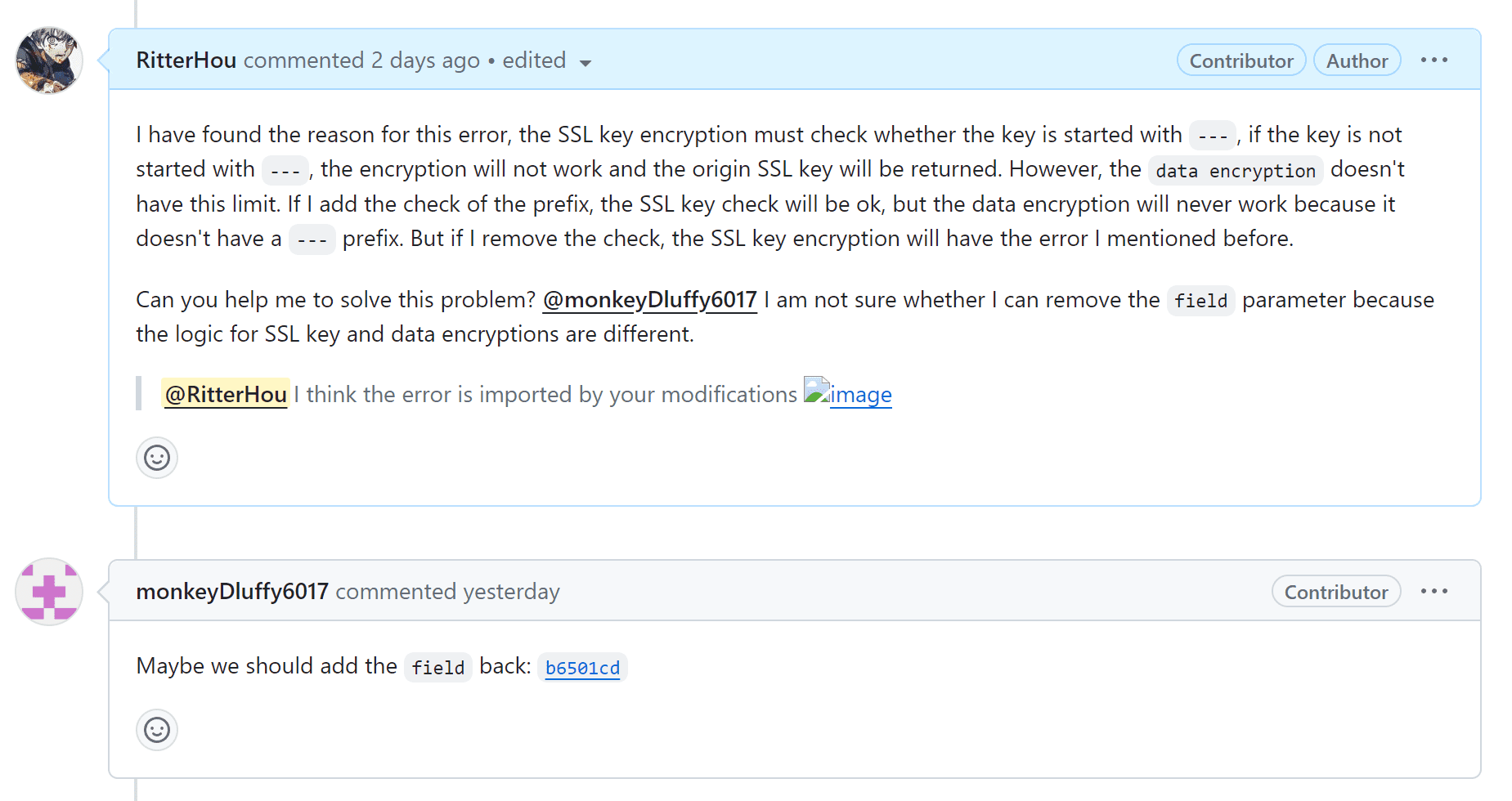The image size is (1512, 801).
Task: Add emoji reaction to monkeyDluffy6017's comment
Action: point(157,730)
